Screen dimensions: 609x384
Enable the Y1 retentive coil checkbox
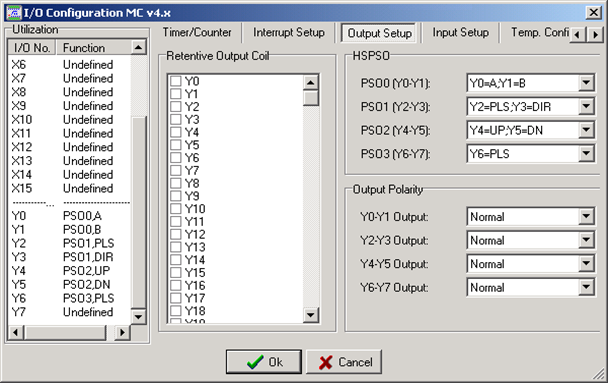(176, 94)
